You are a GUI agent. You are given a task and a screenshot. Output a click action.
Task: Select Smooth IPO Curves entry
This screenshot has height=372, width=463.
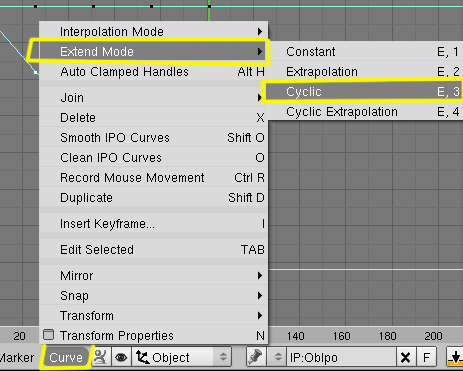154,138
